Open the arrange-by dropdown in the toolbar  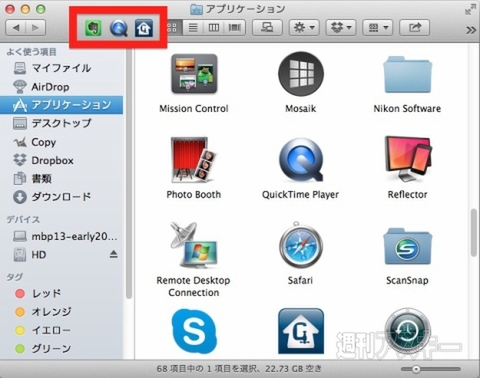point(378,28)
